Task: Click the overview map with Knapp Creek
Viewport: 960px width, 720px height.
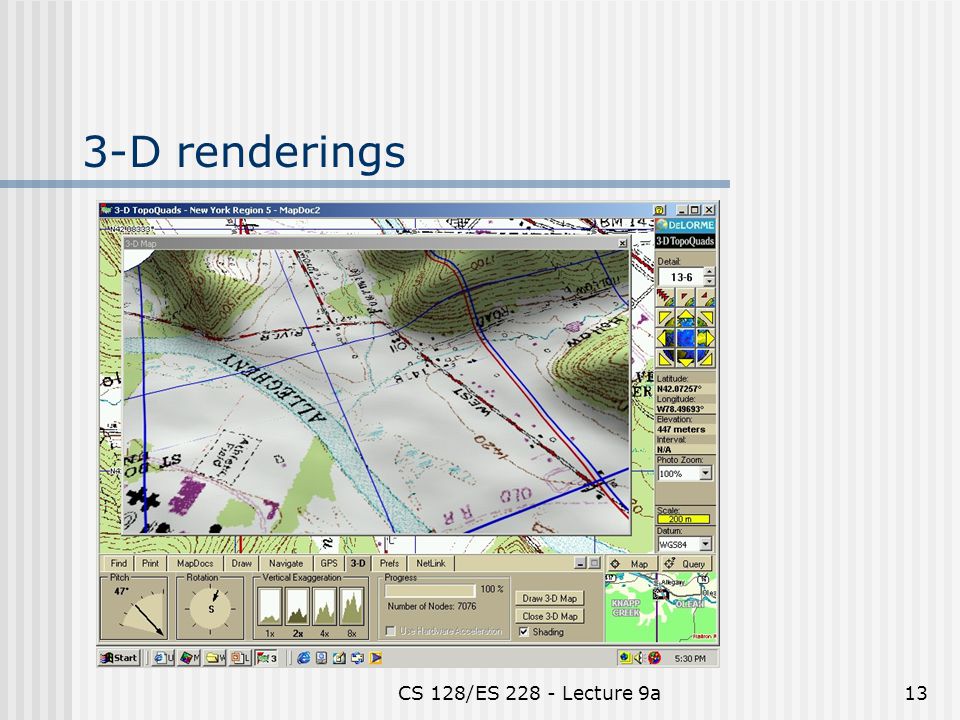Action: (661, 607)
